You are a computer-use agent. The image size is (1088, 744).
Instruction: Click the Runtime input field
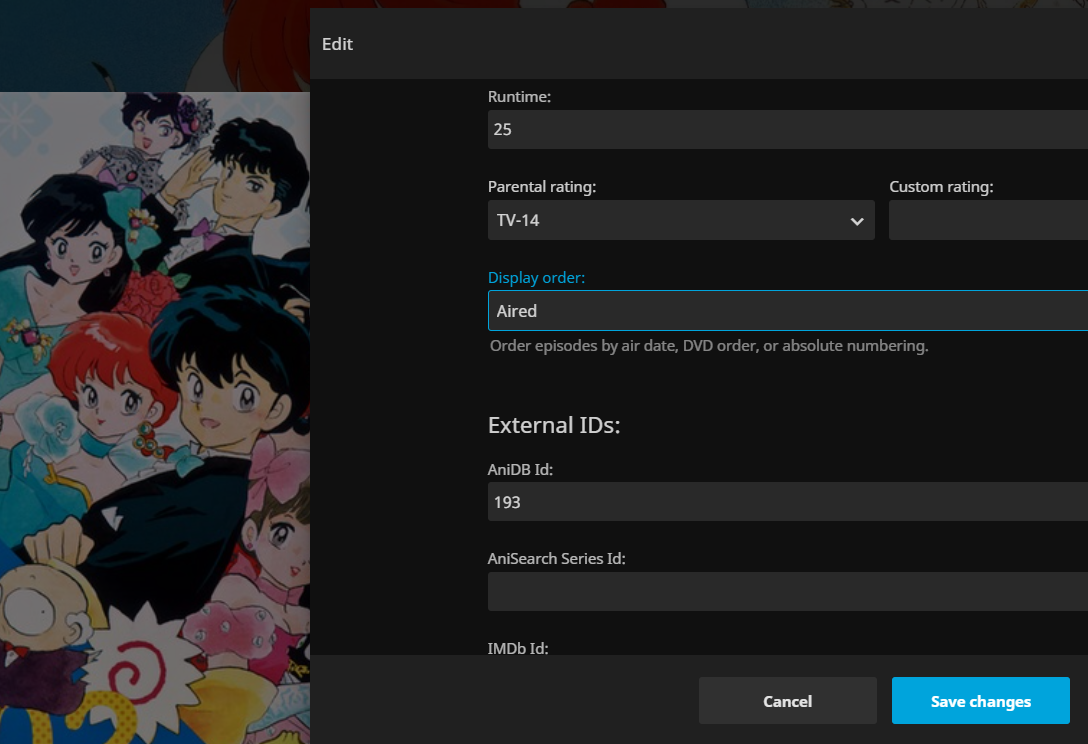point(787,130)
